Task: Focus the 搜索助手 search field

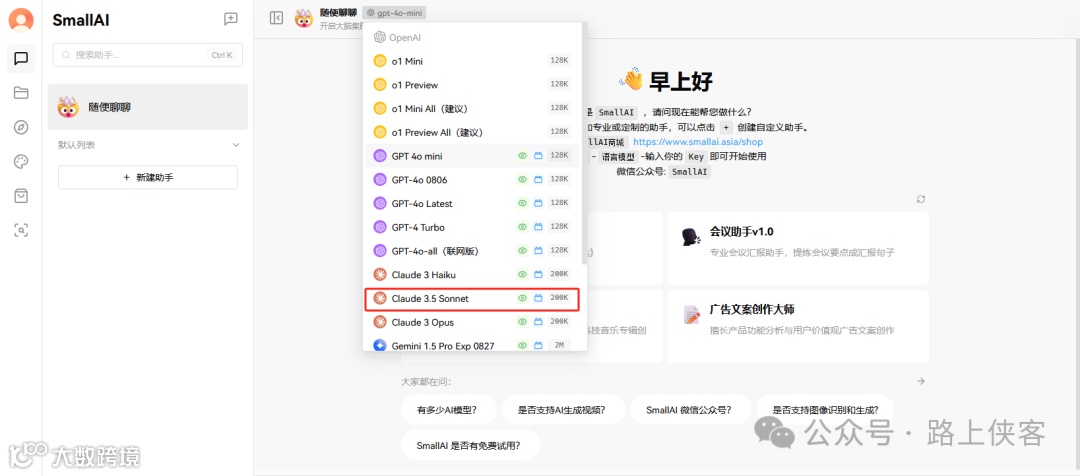Action: [x=147, y=55]
